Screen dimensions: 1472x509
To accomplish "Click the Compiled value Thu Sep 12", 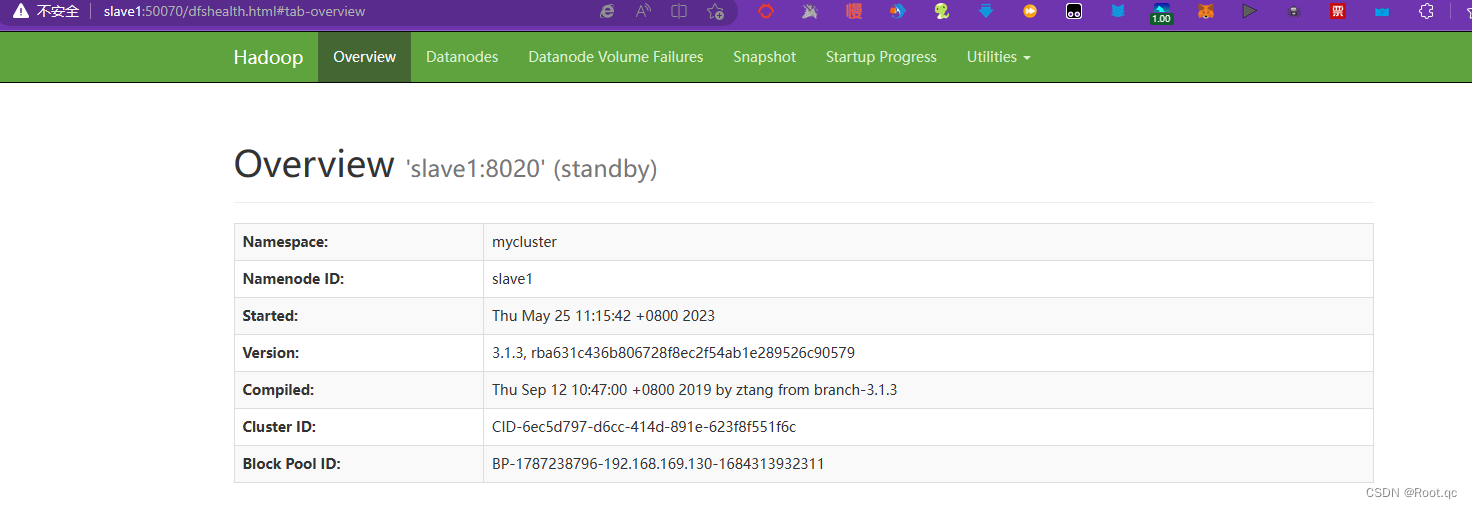I will click(694, 390).
